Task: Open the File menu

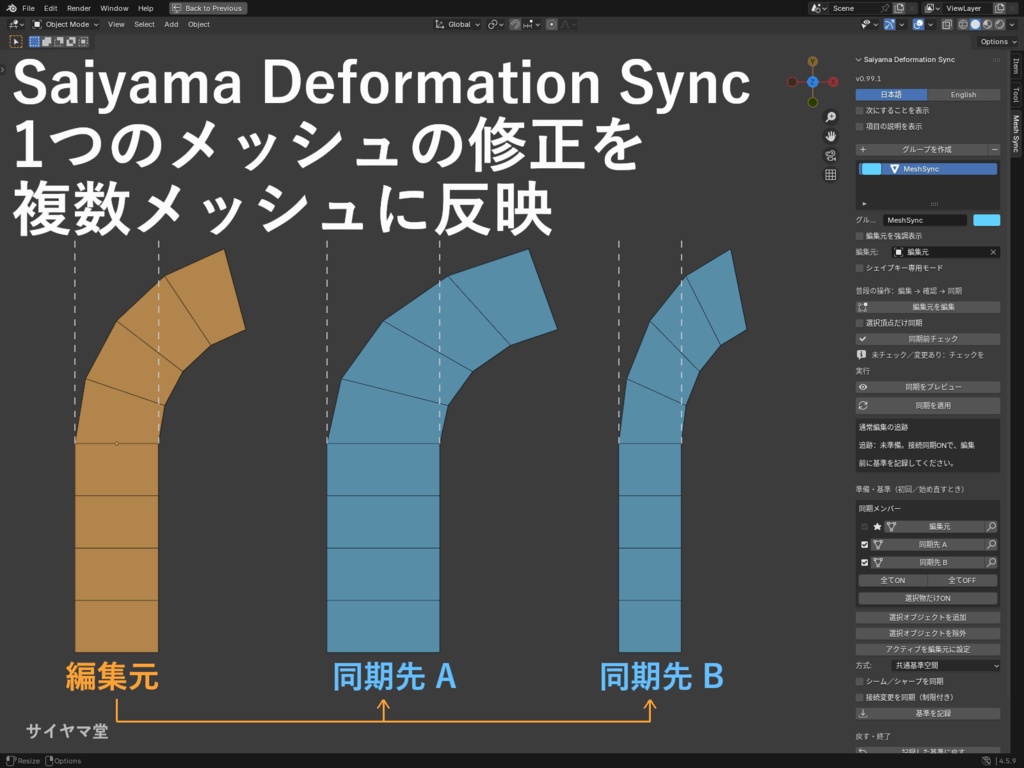Action: (29, 8)
